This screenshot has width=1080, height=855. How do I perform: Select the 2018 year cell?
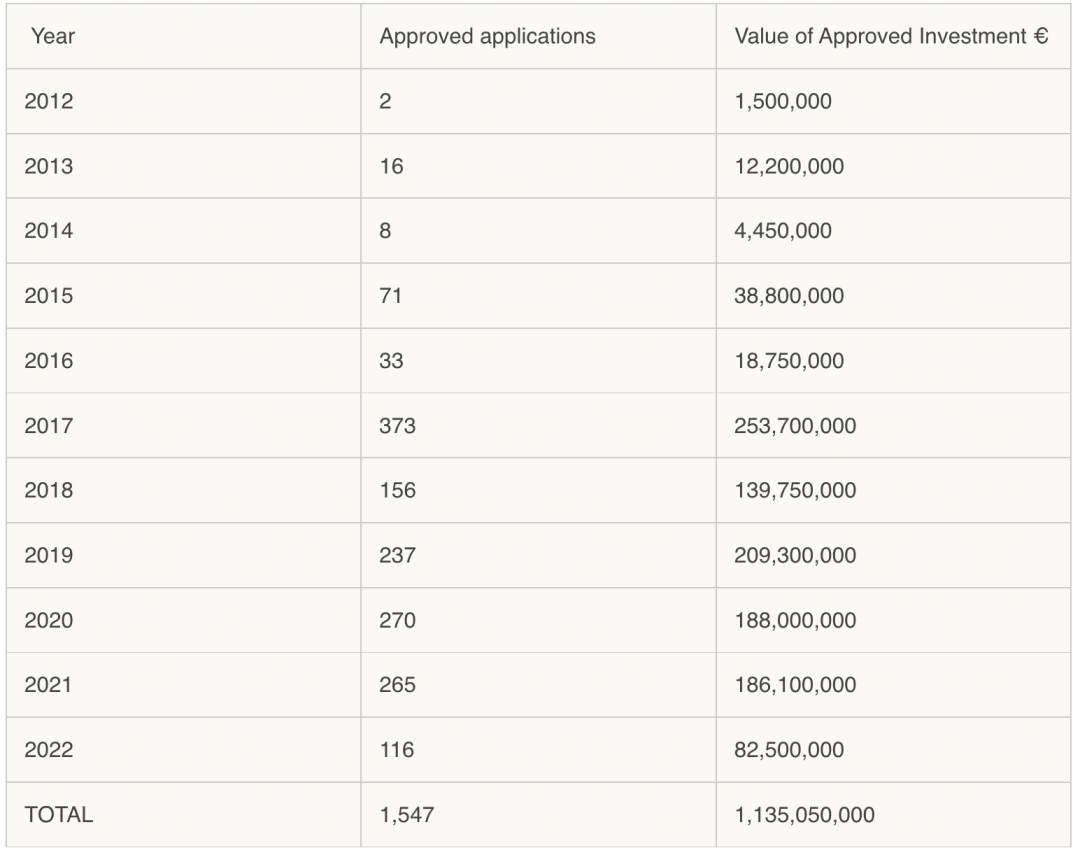pos(48,491)
